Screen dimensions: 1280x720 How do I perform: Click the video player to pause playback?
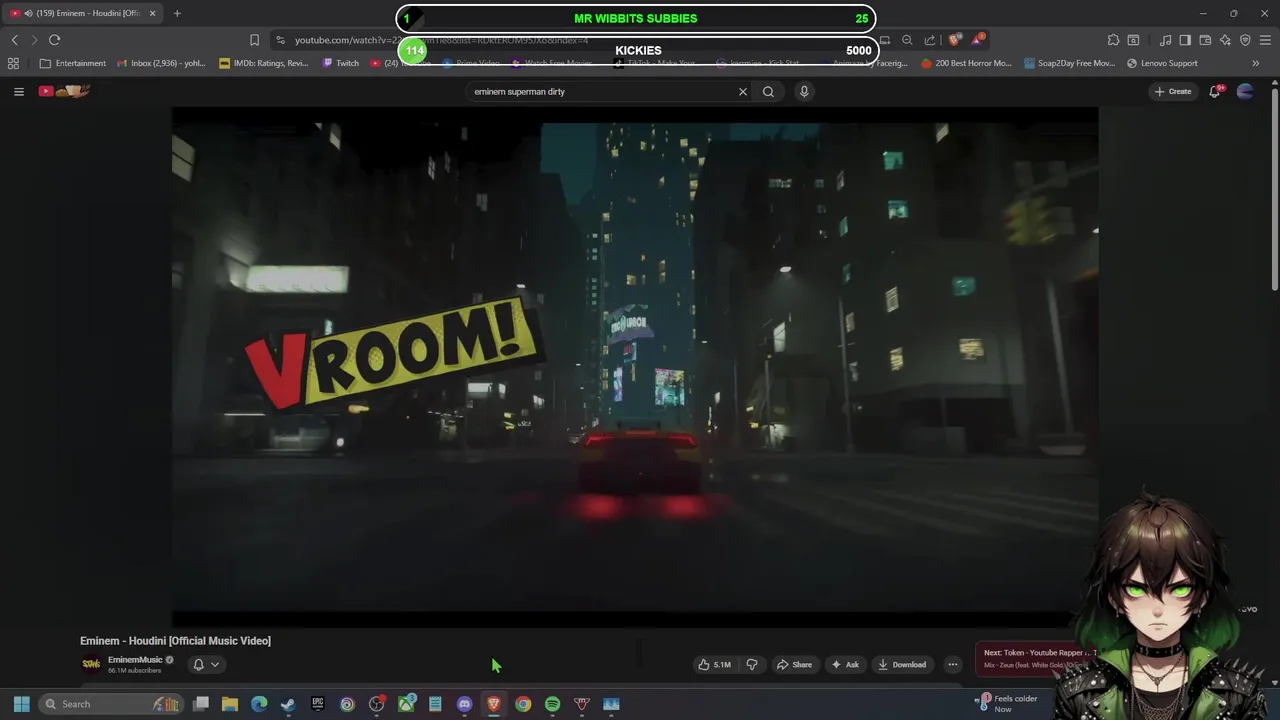[635, 367]
